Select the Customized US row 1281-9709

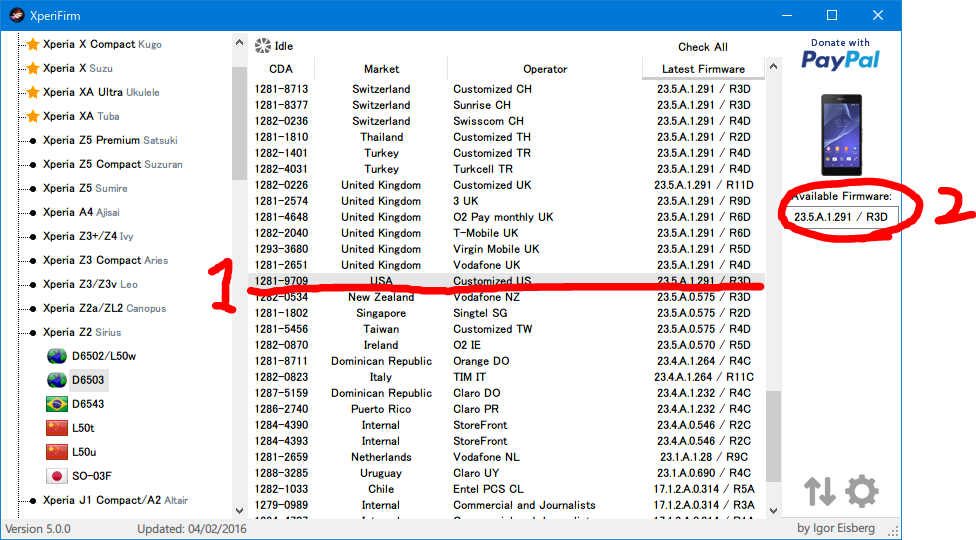[x=506, y=281]
